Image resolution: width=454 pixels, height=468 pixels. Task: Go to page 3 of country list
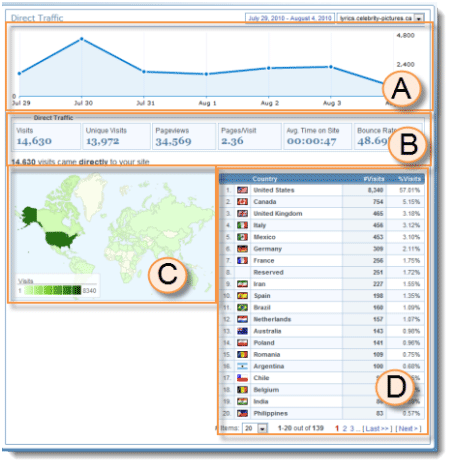[352, 428]
